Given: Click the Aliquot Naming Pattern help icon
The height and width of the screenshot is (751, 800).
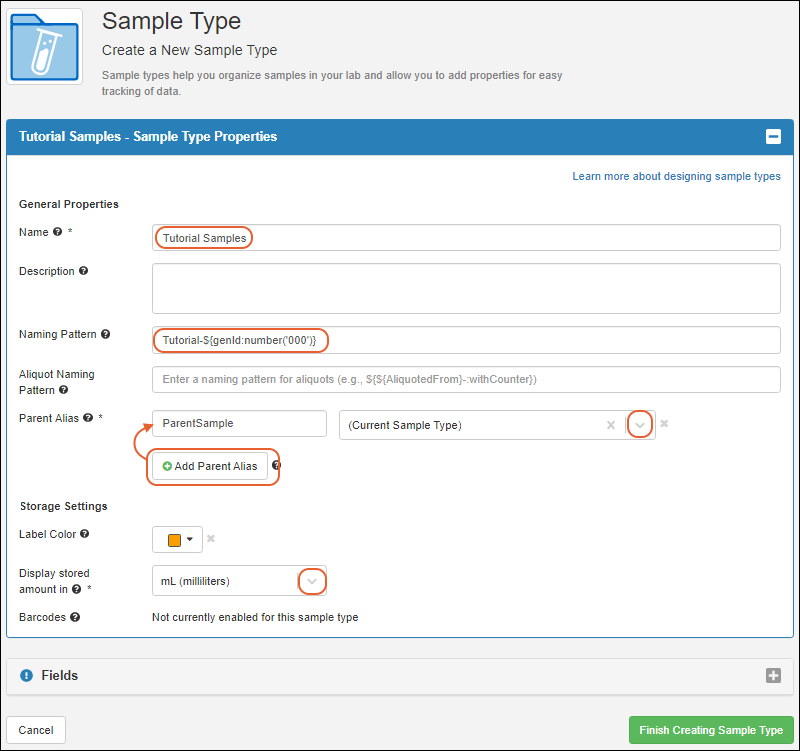Looking at the screenshot, I should [64, 390].
